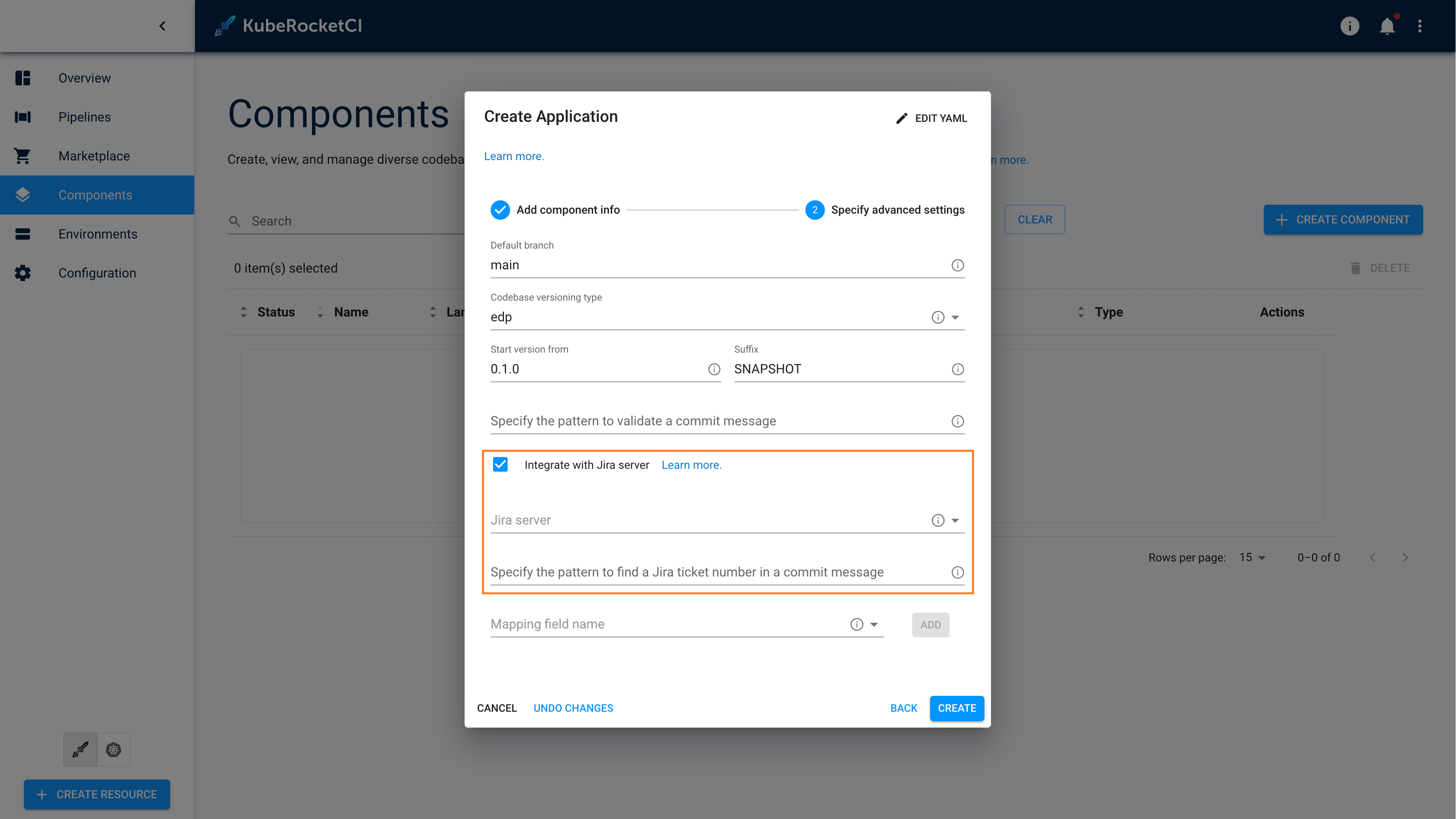Select the Components menu item
This screenshot has height=819, width=1456.
(x=97, y=195)
